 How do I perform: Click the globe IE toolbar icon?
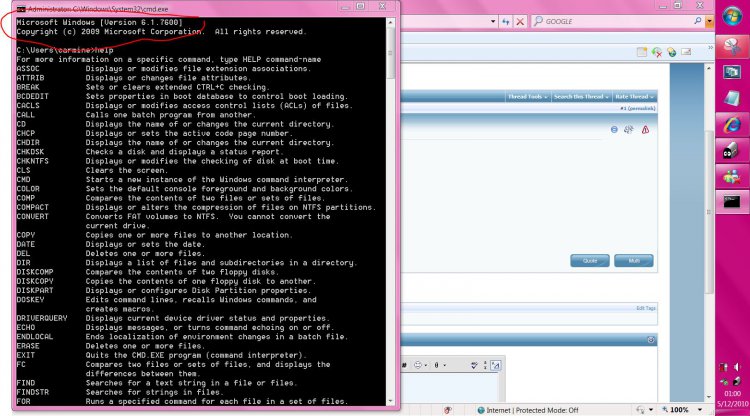(x=672, y=52)
